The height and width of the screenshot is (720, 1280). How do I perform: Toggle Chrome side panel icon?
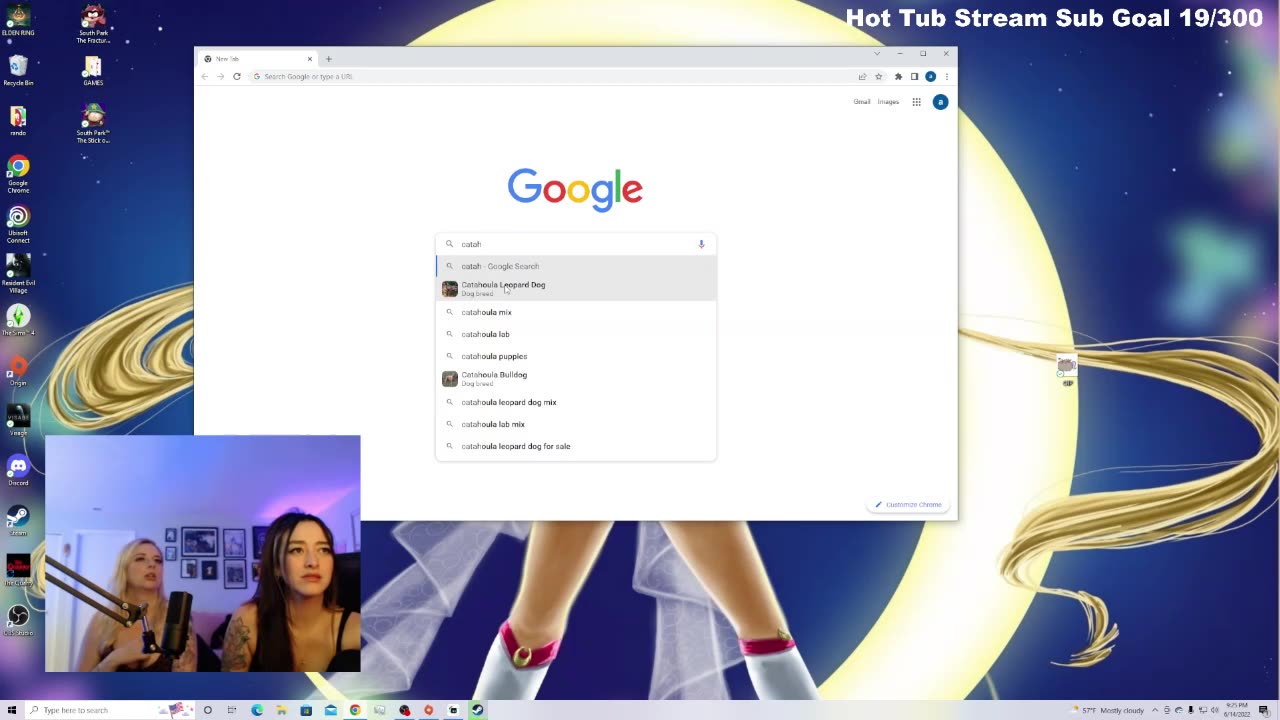pyautogui.click(x=914, y=76)
